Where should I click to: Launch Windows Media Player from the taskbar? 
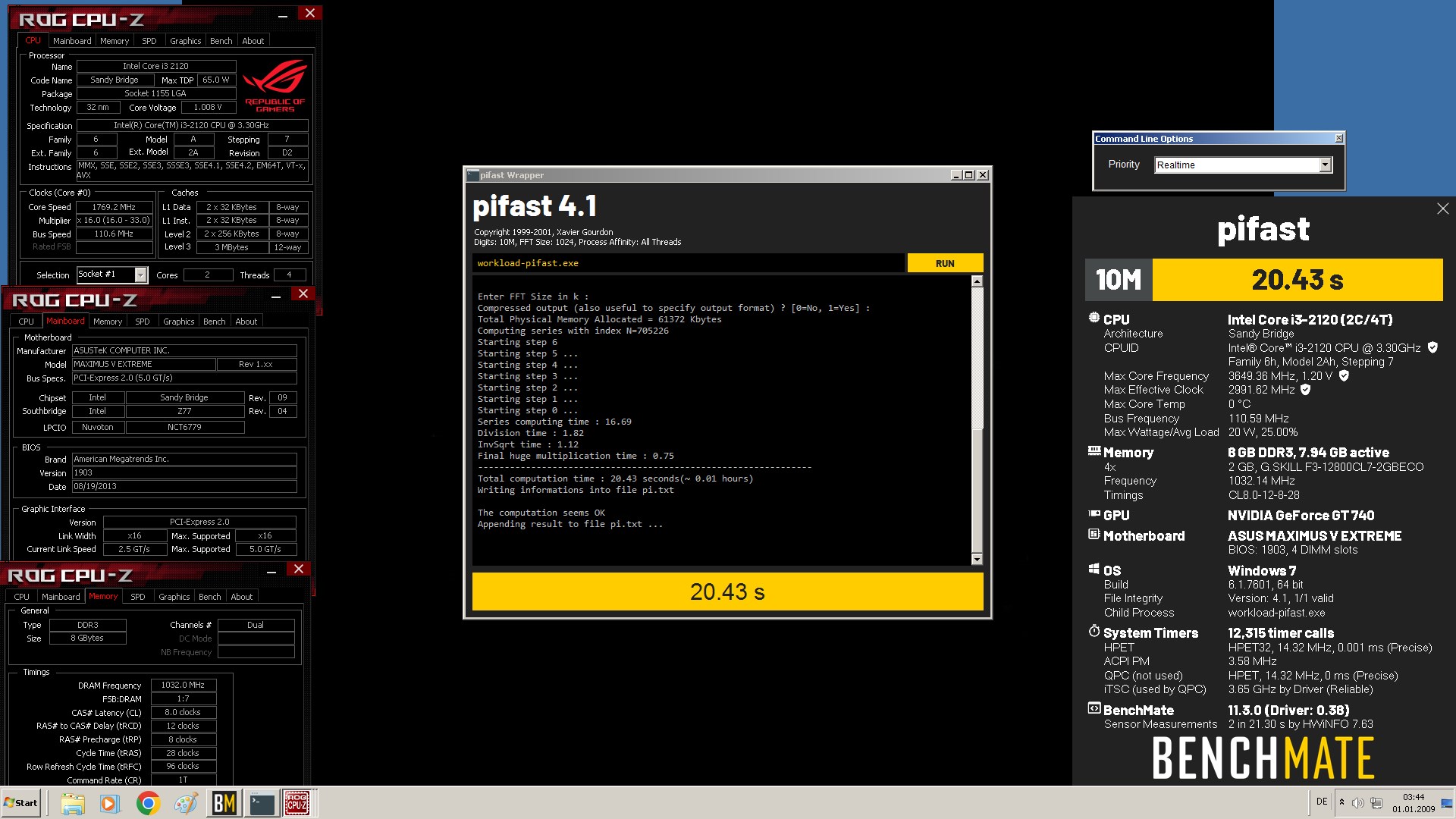click(110, 803)
